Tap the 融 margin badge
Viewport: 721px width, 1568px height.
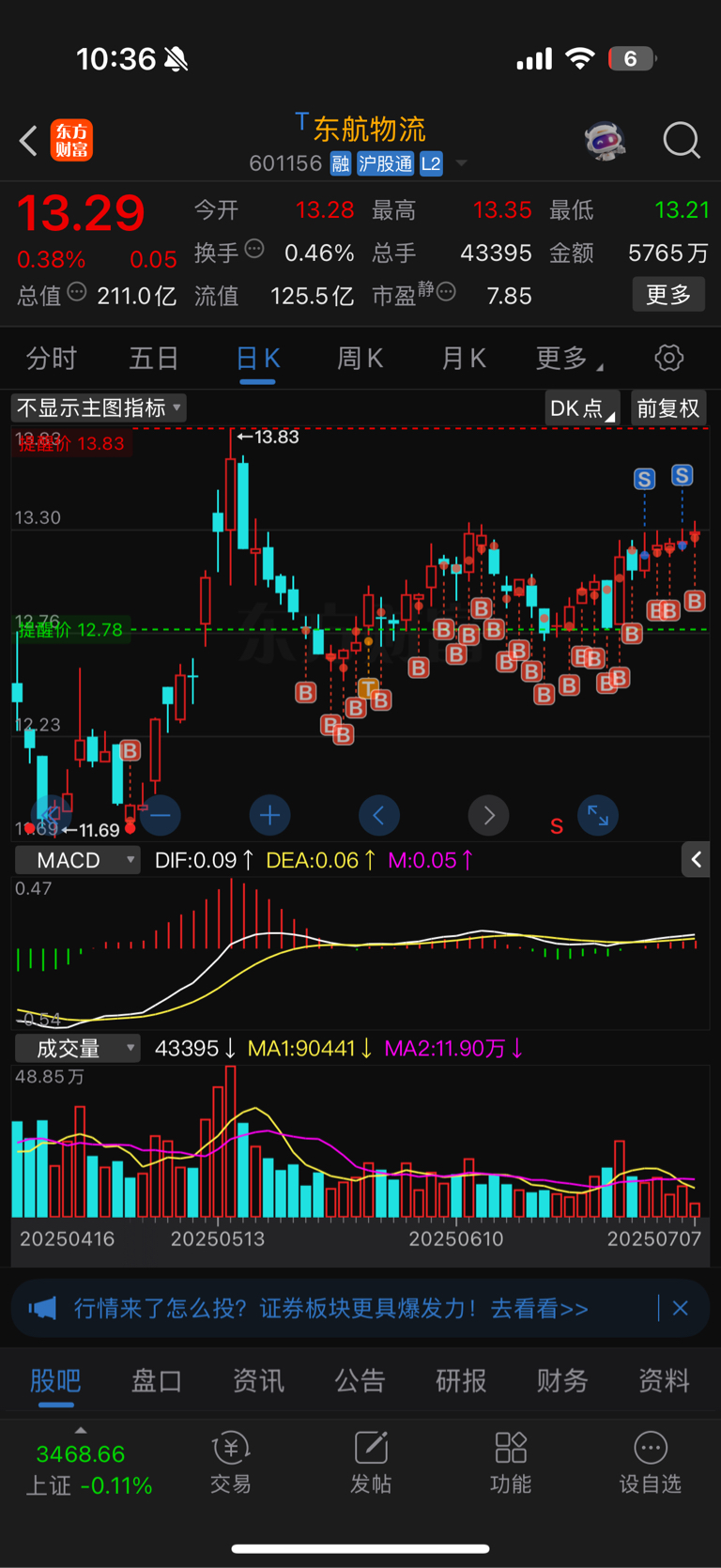point(340,163)
